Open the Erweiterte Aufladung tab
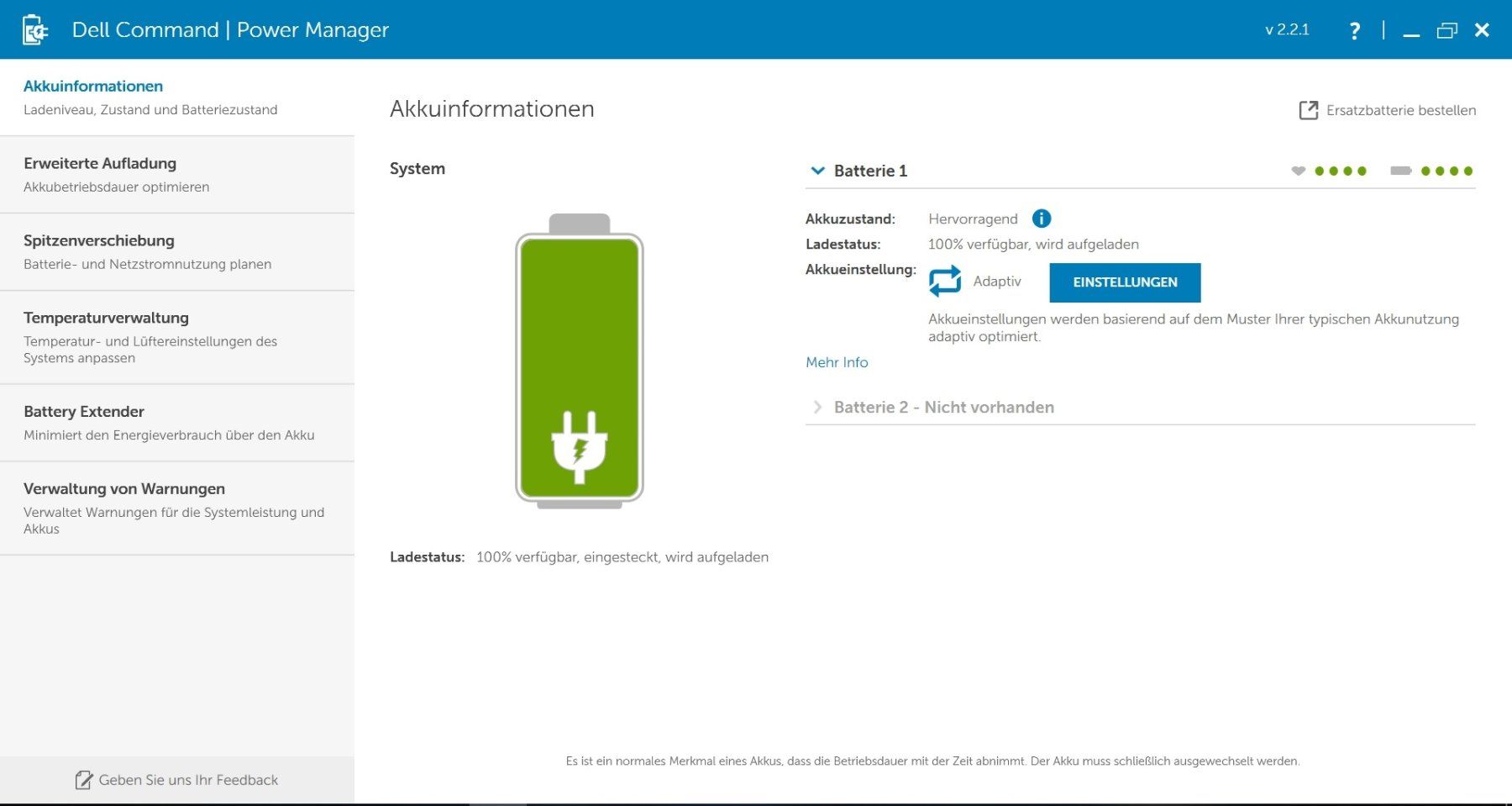Viewport: 1512px width, 806px height. point(177,175)
